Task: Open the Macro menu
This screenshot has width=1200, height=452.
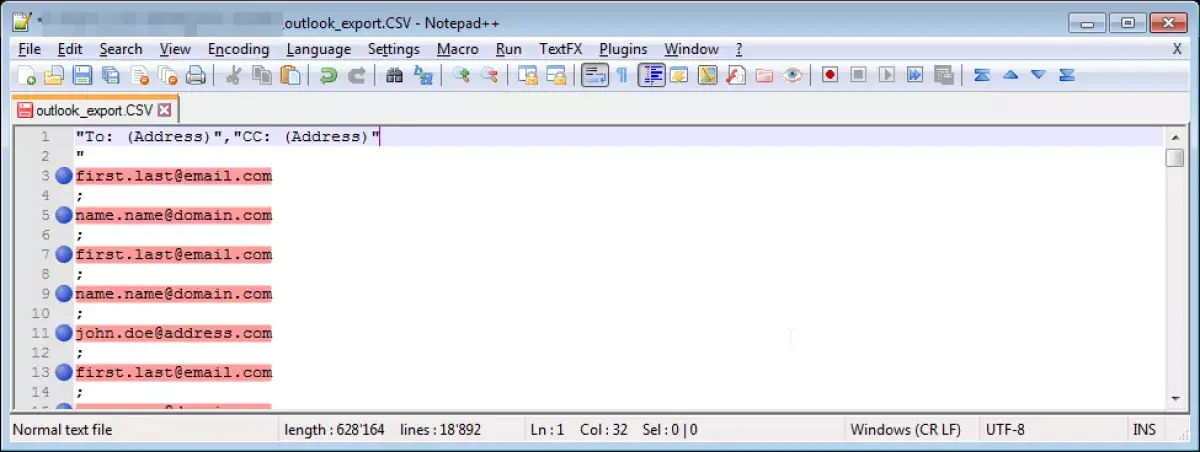Action: pyautogui.click(x=458, y=49)
